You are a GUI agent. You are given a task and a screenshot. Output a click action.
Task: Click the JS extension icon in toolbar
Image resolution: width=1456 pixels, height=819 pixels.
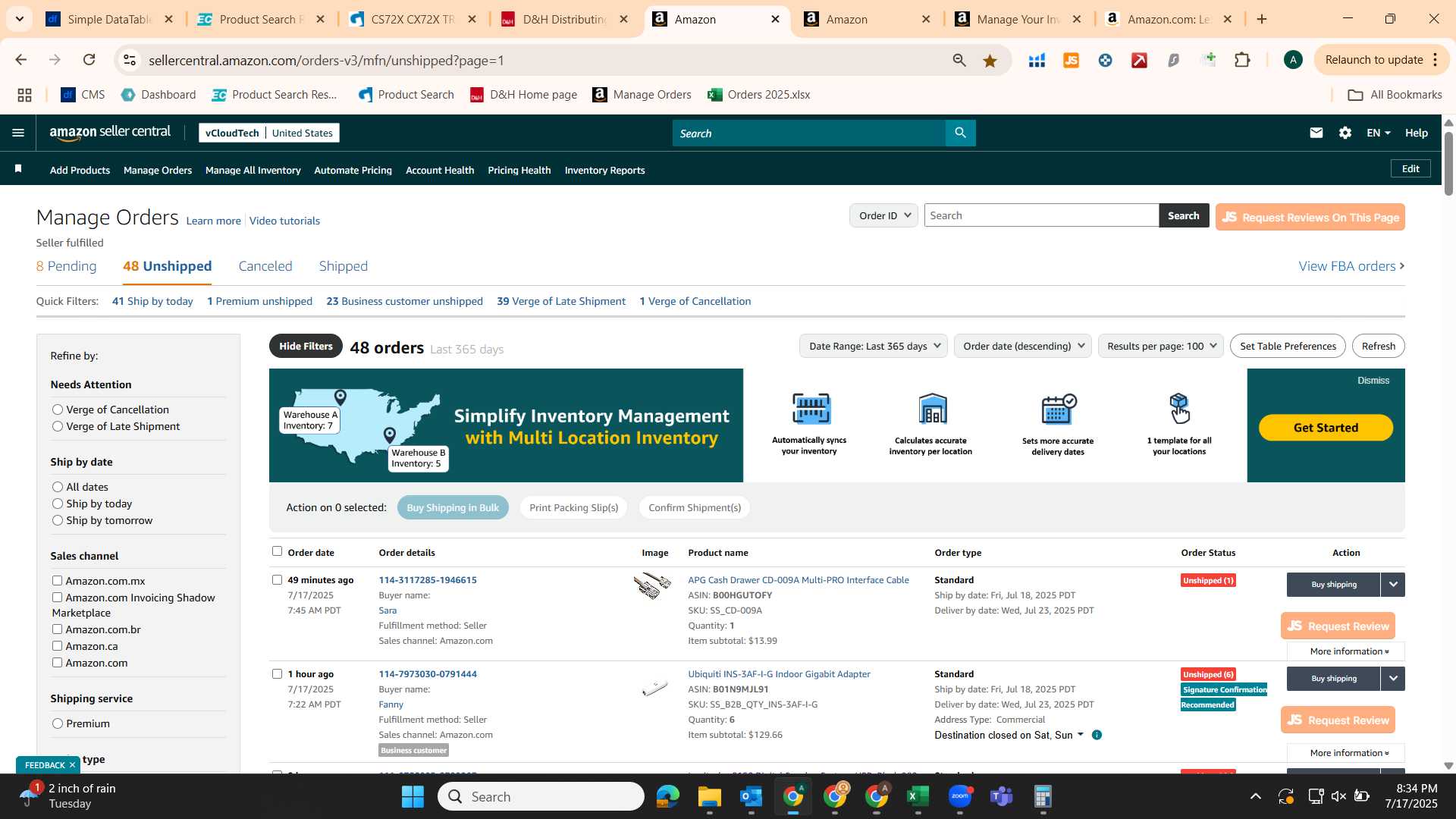pyautogui.click(x=1071, y=61)
